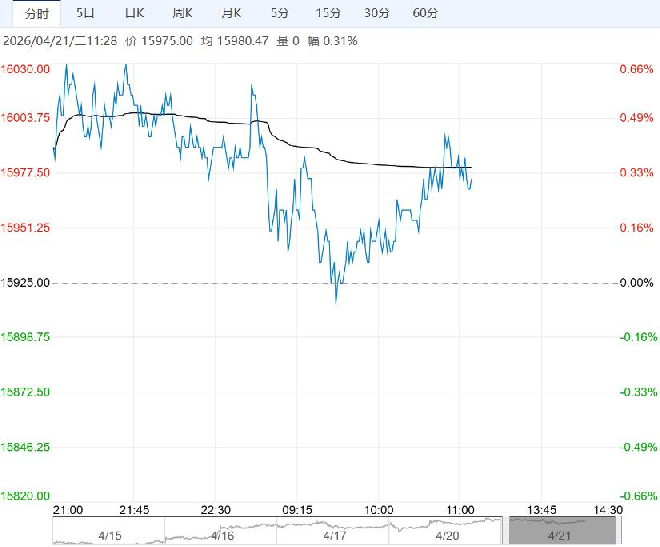Viewport: 660px width, 547px height.
Task: Select the 日K daily candlestick tab
Action: pyautogui.click(x=134, y=12)
